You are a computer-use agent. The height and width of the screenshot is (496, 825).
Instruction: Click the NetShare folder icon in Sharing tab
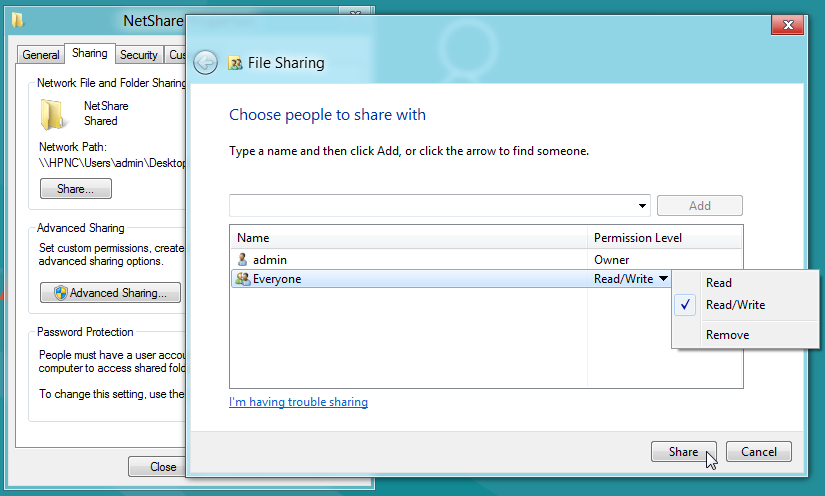pyautogui.click(x=53, y=114)
